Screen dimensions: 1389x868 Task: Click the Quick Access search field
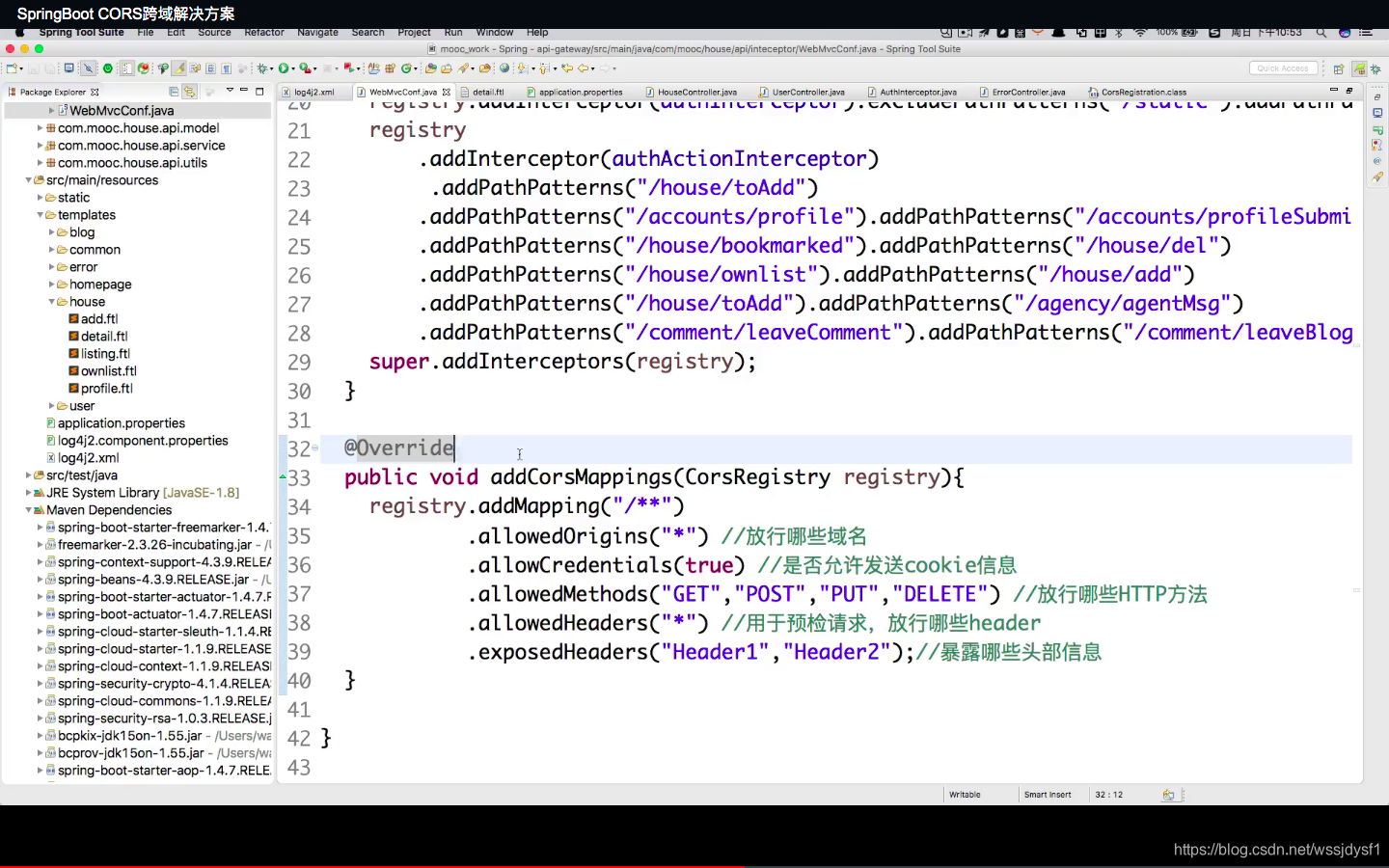tap(1284, 68)
